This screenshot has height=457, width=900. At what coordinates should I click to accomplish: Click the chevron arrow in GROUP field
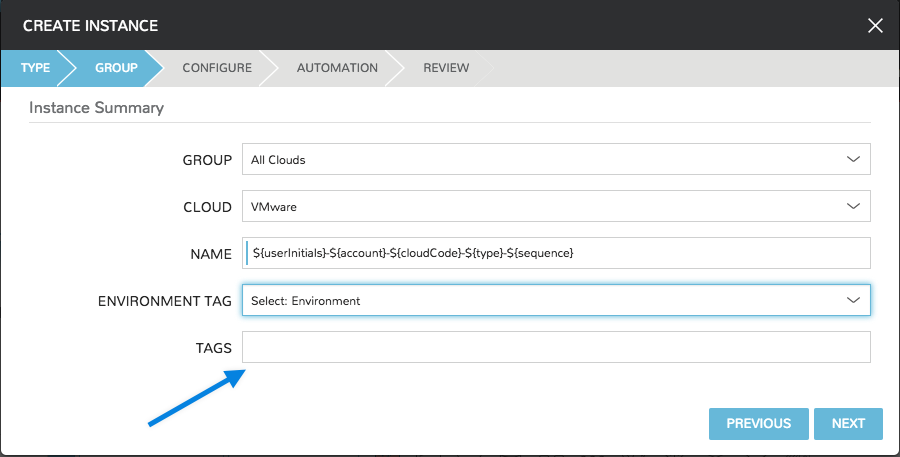pyautogui.click(x=853, y=159)
